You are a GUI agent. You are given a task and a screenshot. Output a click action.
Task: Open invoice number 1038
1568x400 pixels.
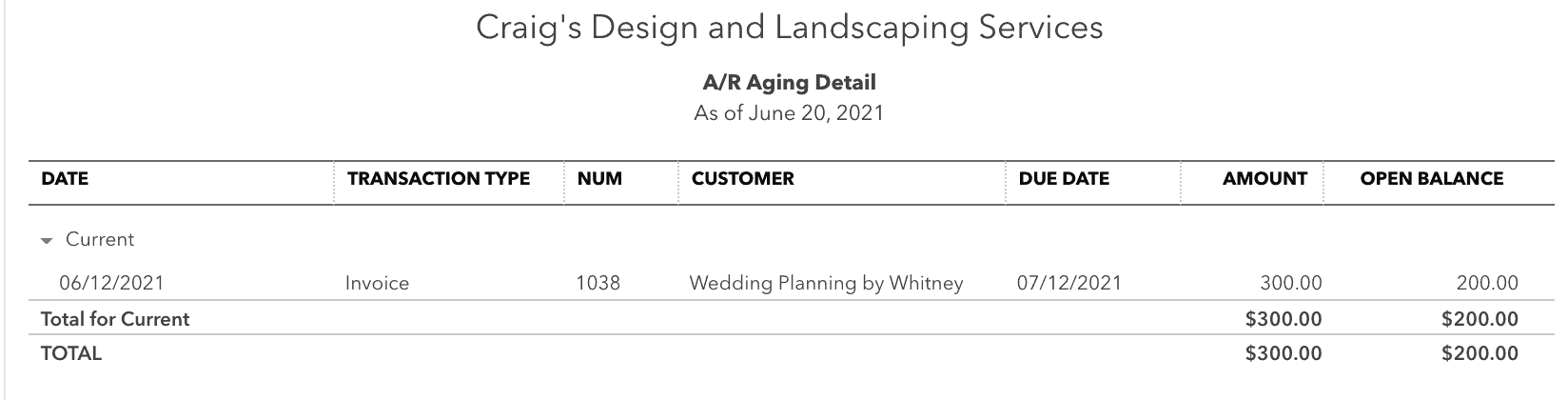click(598, 283)
